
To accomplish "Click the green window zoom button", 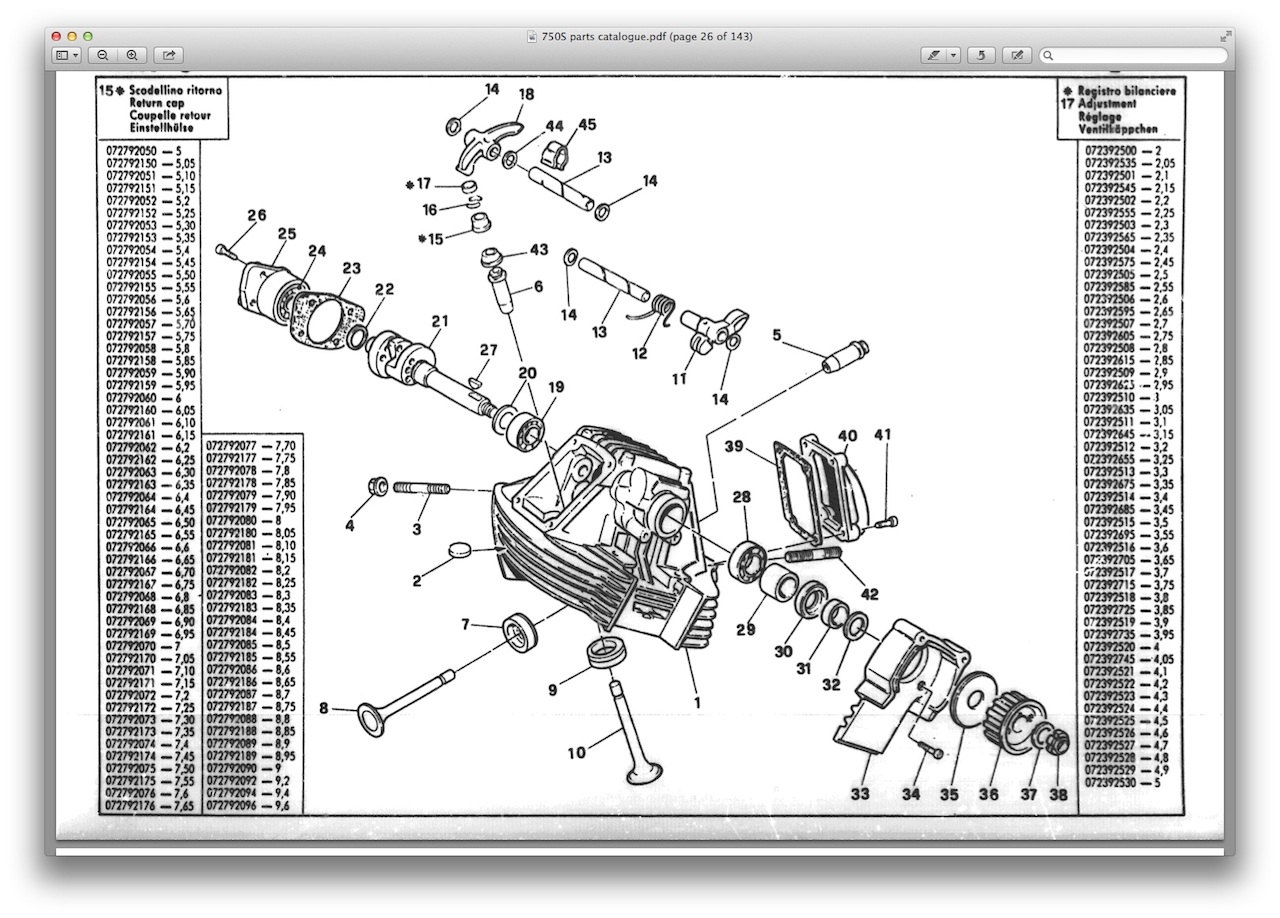I will click(88, 37).
